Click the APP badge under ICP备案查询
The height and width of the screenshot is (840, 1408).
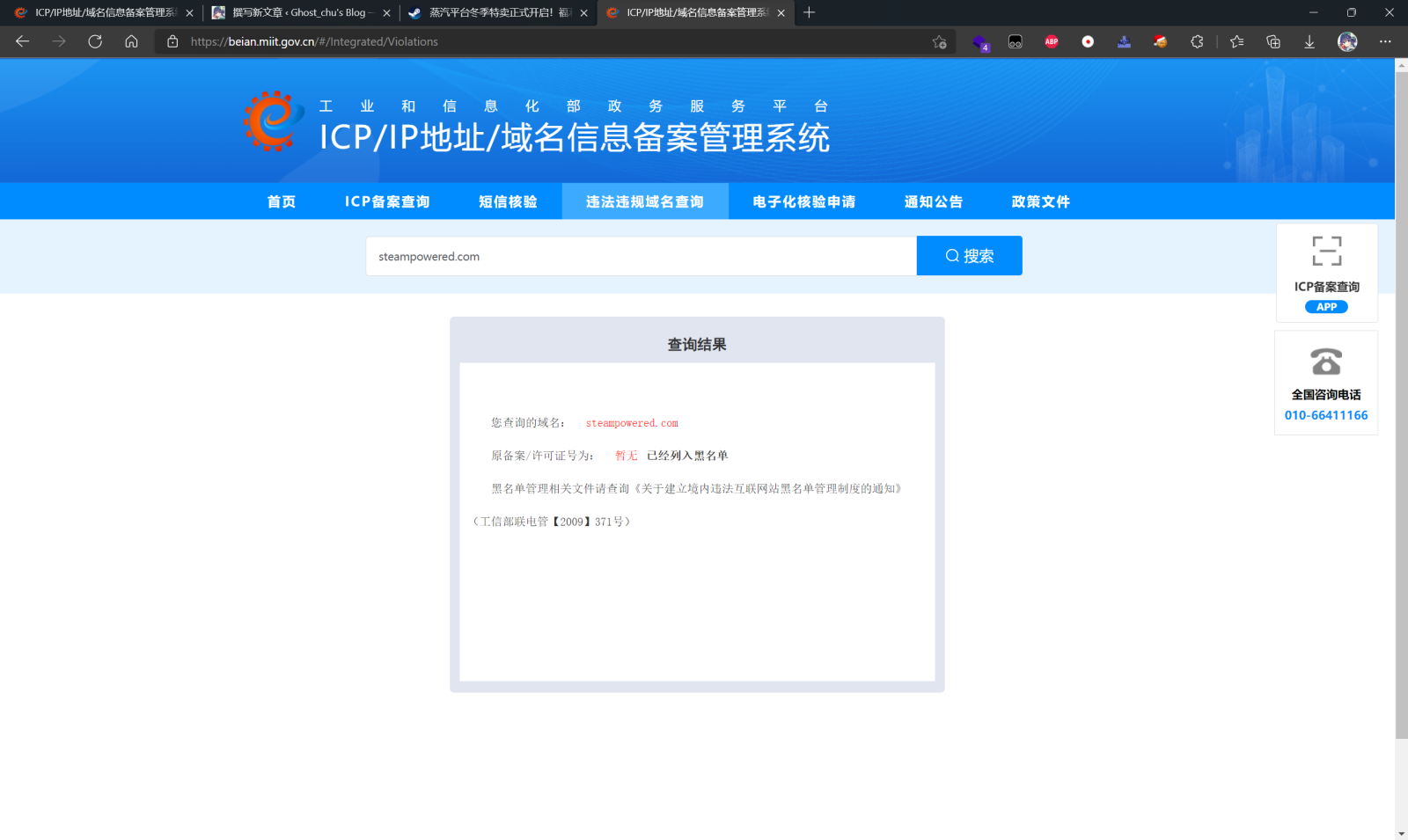(x=1326, y=307)
